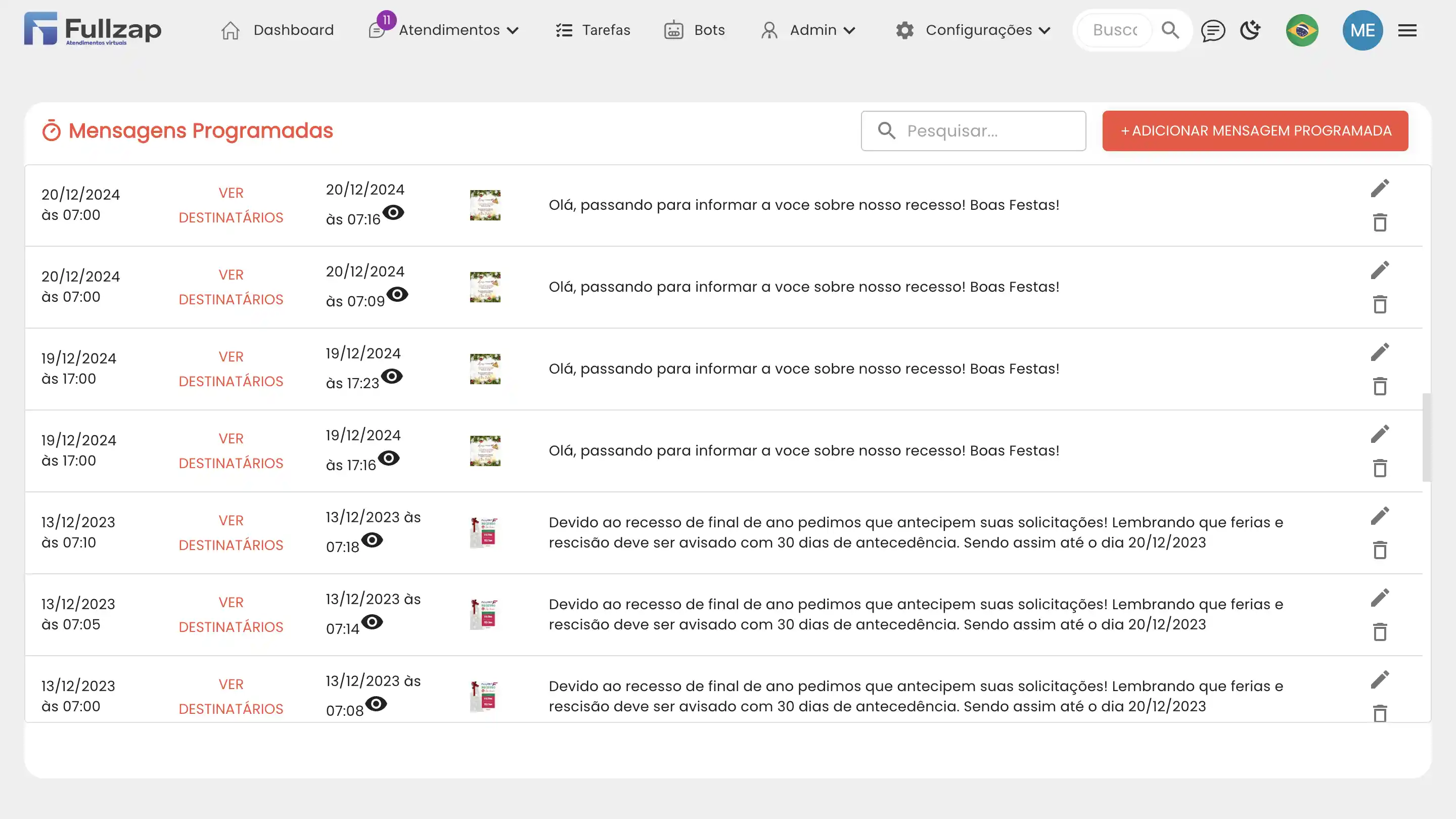1456x819 pixels.
Task: Open the hamburger menu in top bar
Action: [x=1407, y=30]
